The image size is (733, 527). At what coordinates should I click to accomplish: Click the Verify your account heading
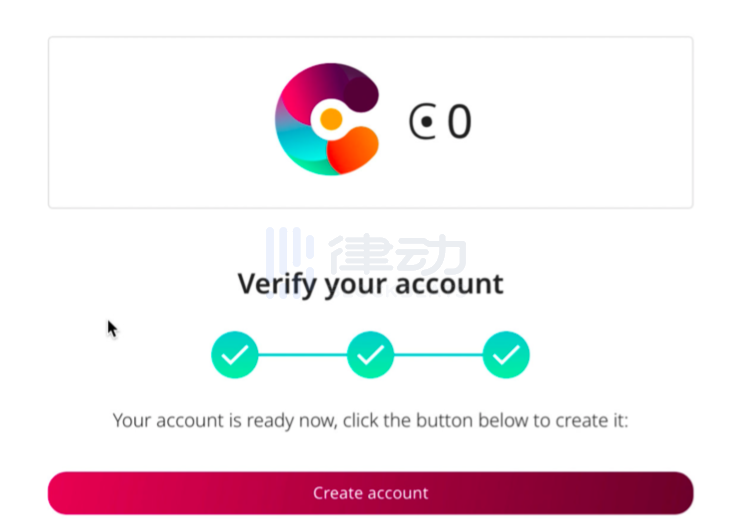click(370, 284)
